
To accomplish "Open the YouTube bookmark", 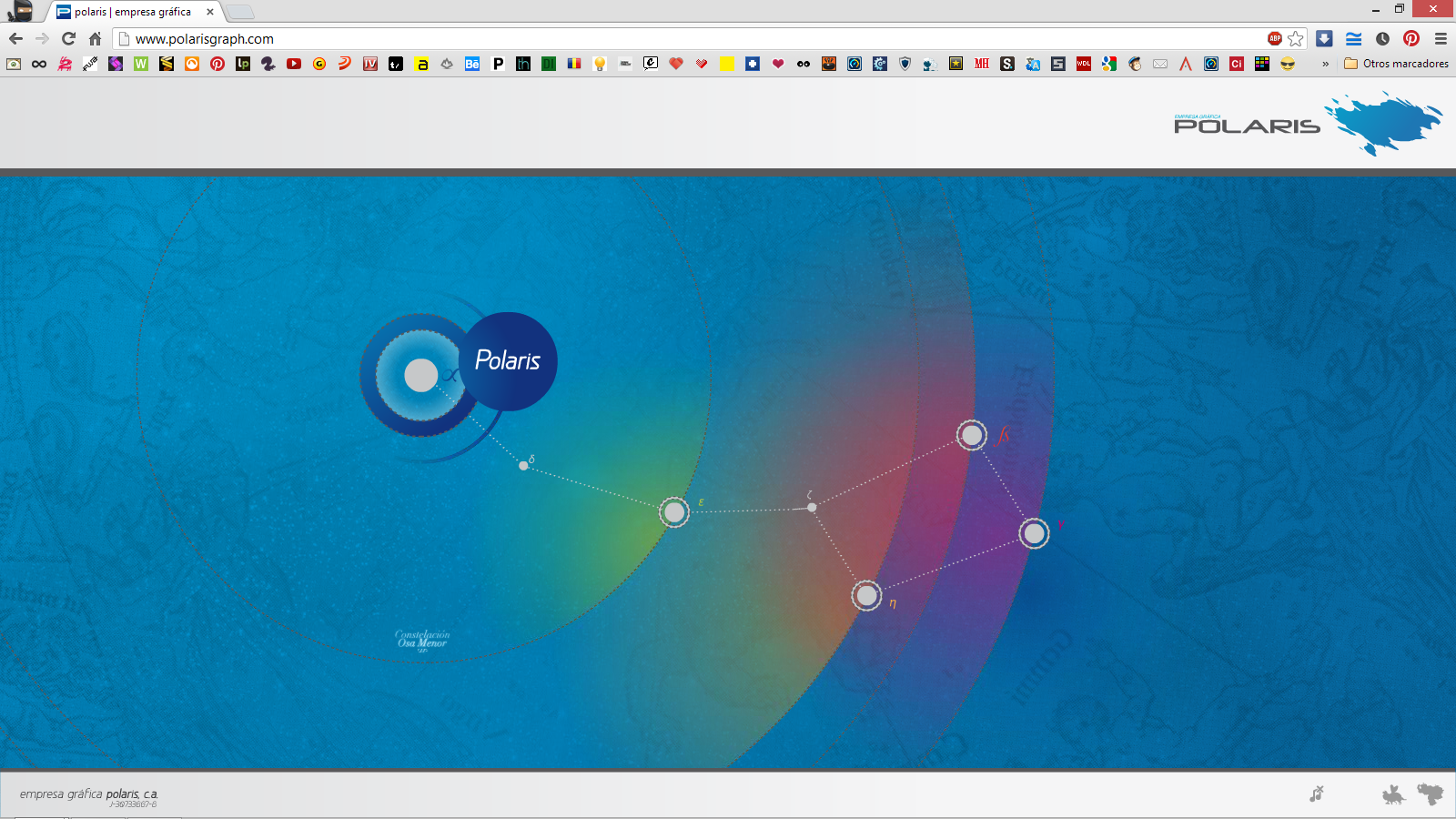I will (x=294, y=64).
